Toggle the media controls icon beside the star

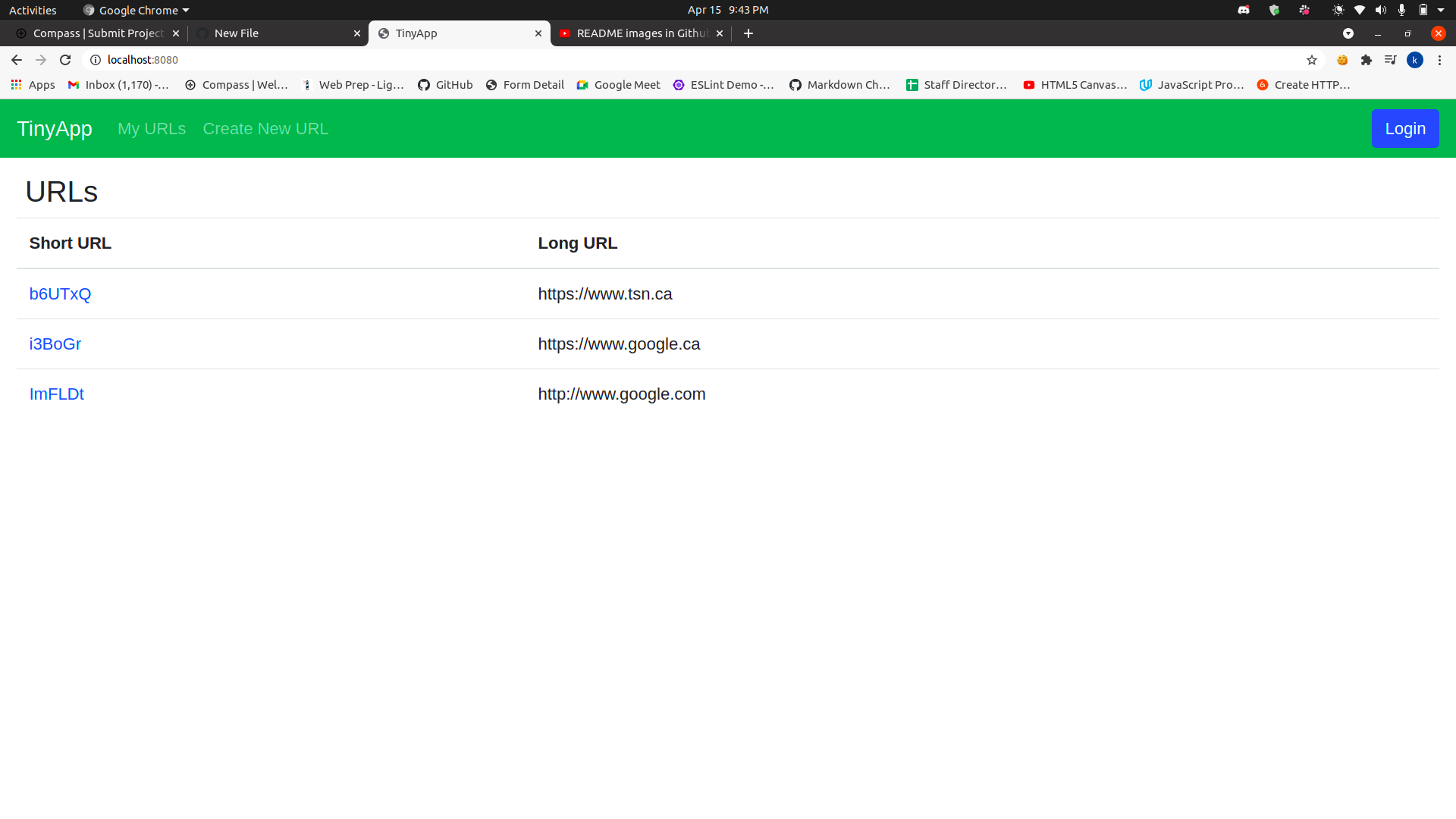pyautogui.click(x=1391, y=60)
